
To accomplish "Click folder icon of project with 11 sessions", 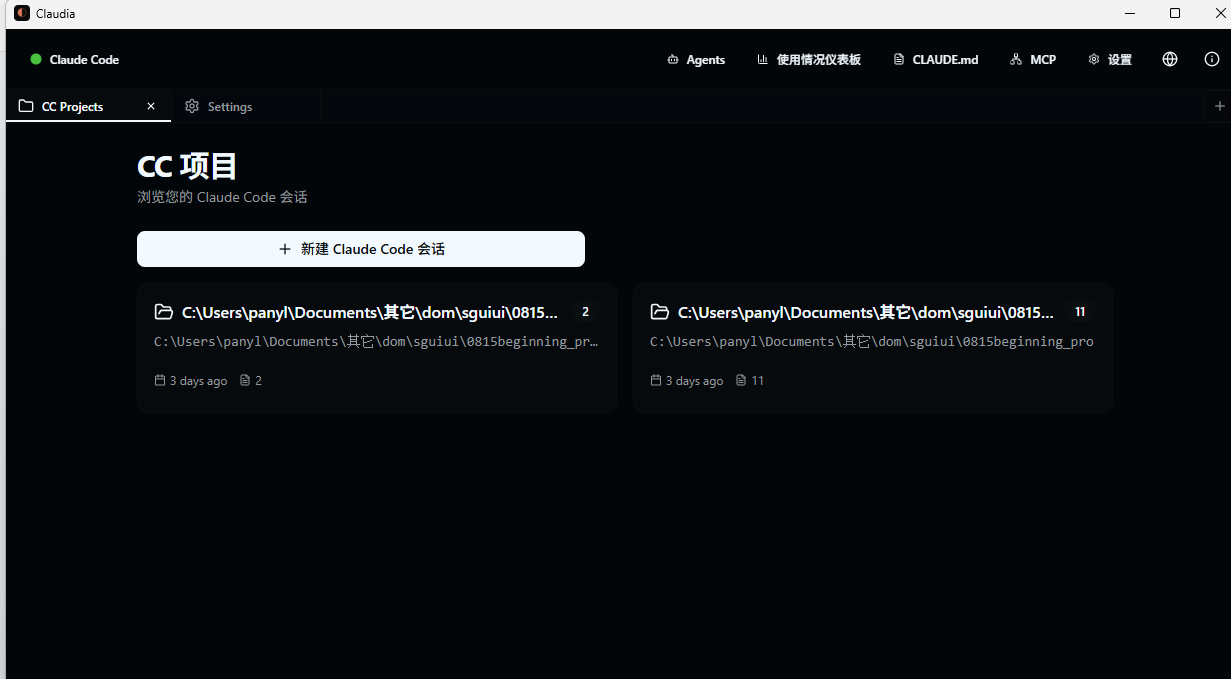I will click(x=660, y=312).
